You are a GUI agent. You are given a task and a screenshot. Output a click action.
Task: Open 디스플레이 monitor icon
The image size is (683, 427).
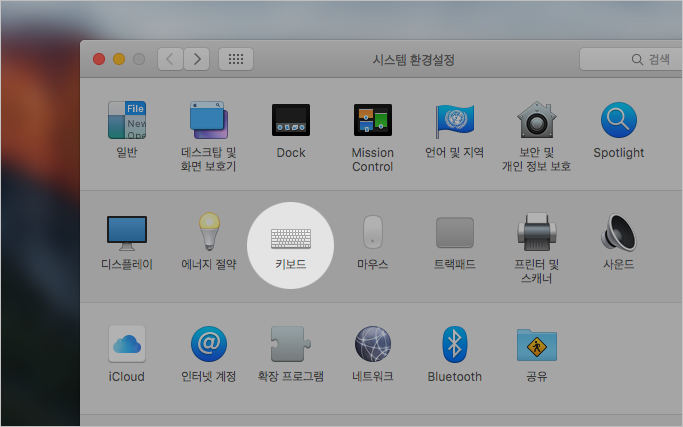point(127,233)
